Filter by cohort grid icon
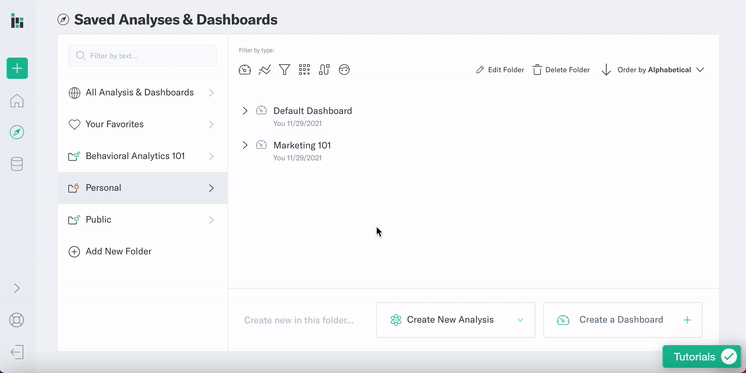Screen dimensions: 746x373 coord(304,70)
